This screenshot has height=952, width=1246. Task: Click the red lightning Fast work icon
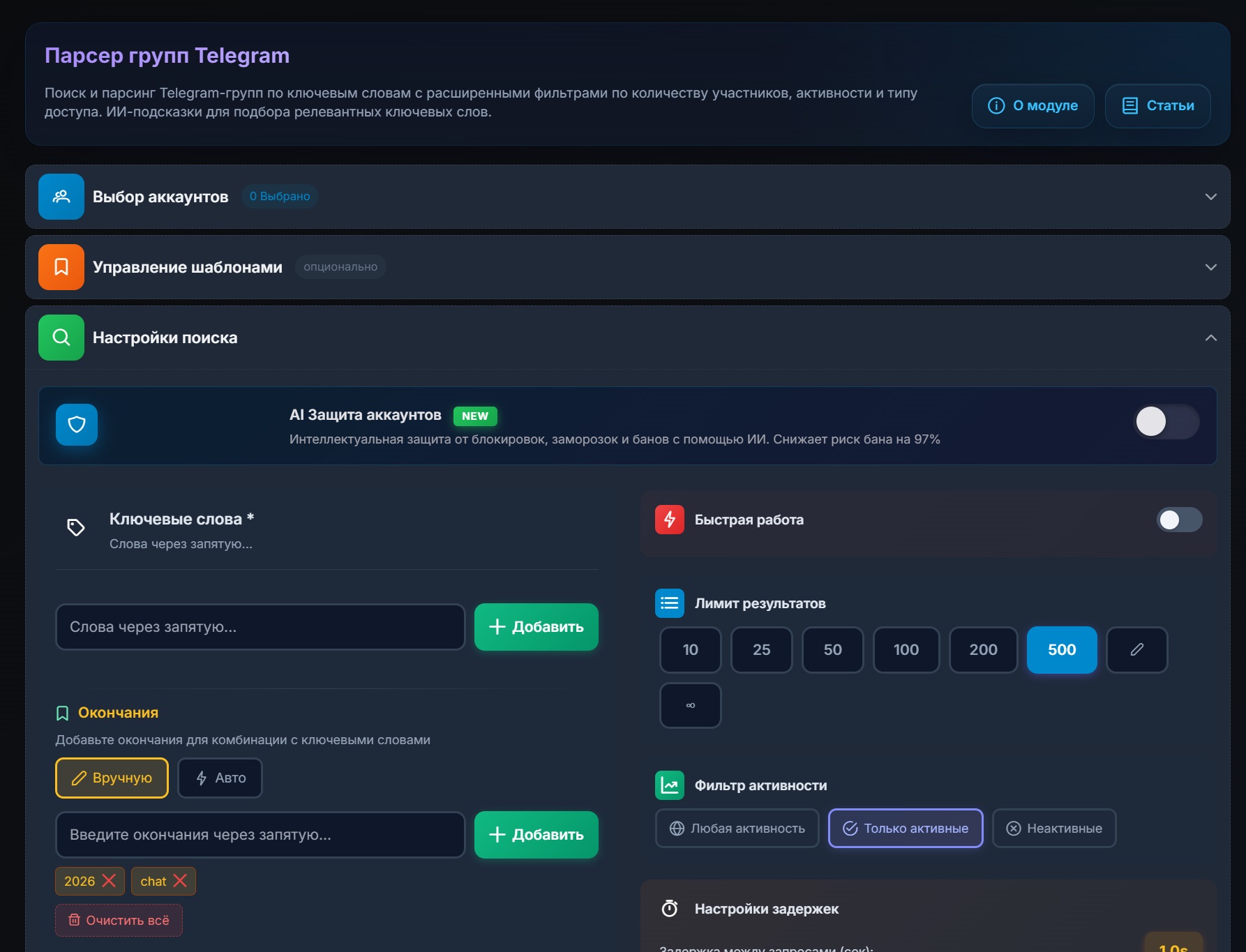click(670, 520)
